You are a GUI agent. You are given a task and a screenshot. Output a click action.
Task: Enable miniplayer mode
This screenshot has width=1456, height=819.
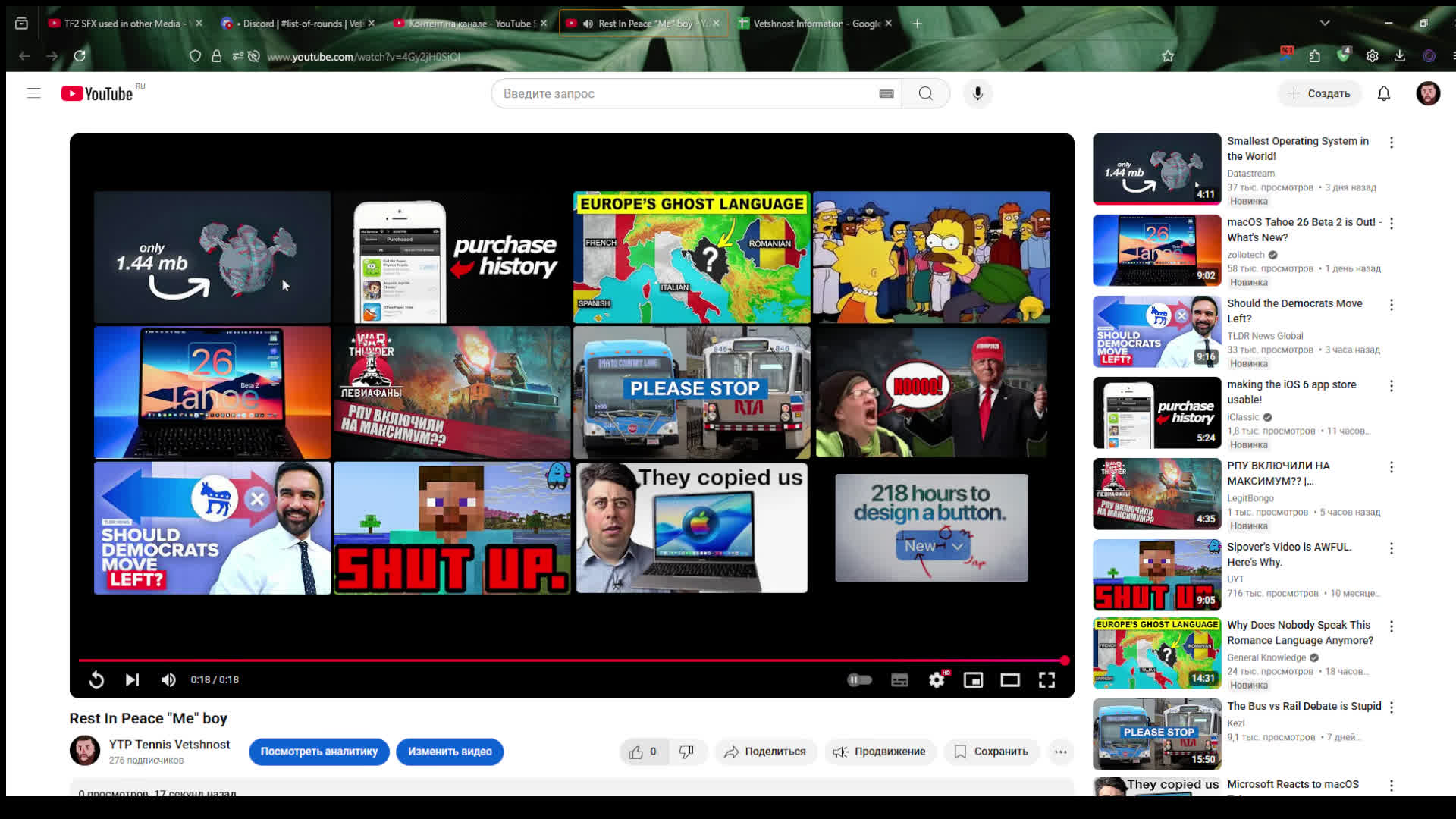pos(973,679)
